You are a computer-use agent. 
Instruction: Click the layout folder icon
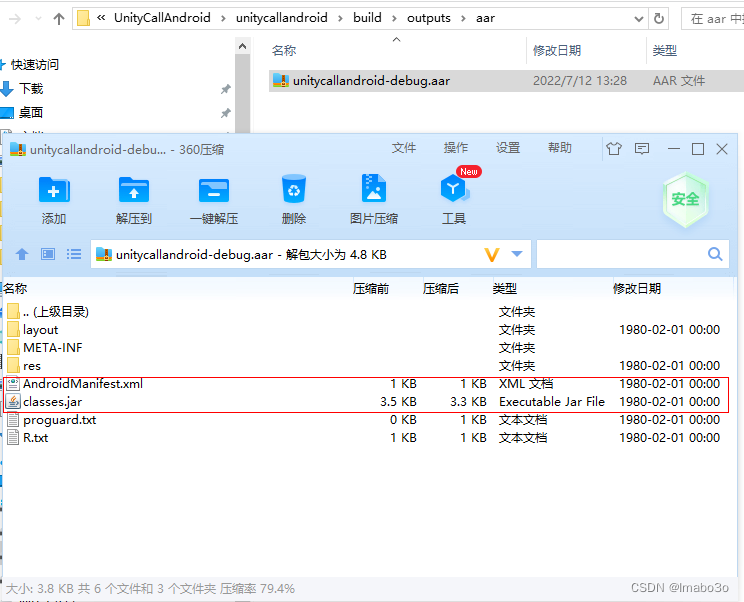(x=14, y=330)
